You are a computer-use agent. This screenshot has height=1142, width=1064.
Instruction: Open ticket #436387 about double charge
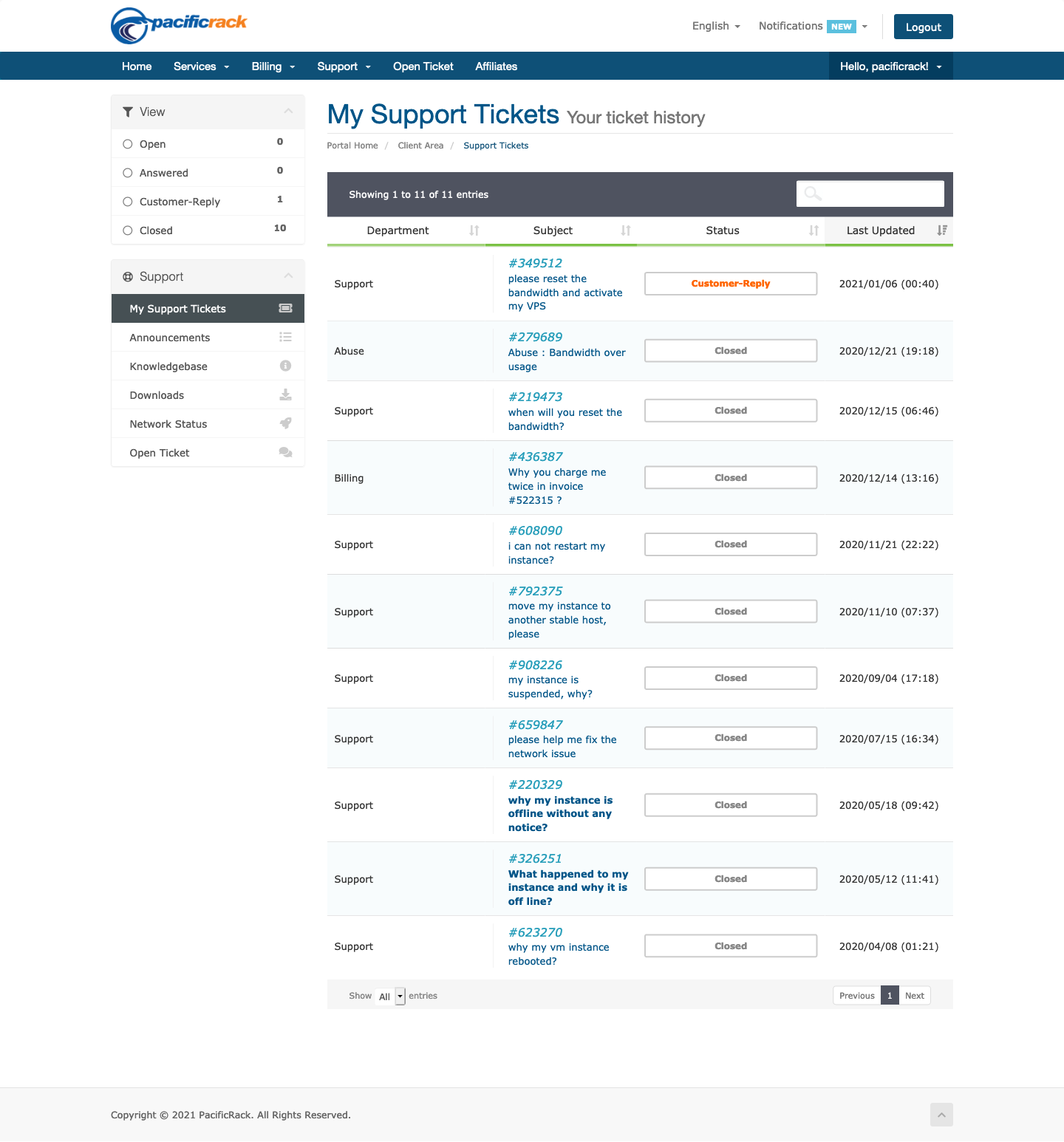[x=535, y=457]
